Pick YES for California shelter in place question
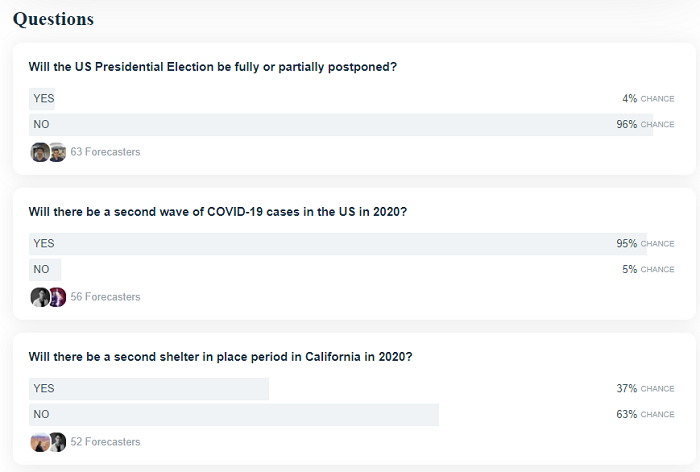The height and width of the screenshot is (472, 700). [x=352, y=389]
